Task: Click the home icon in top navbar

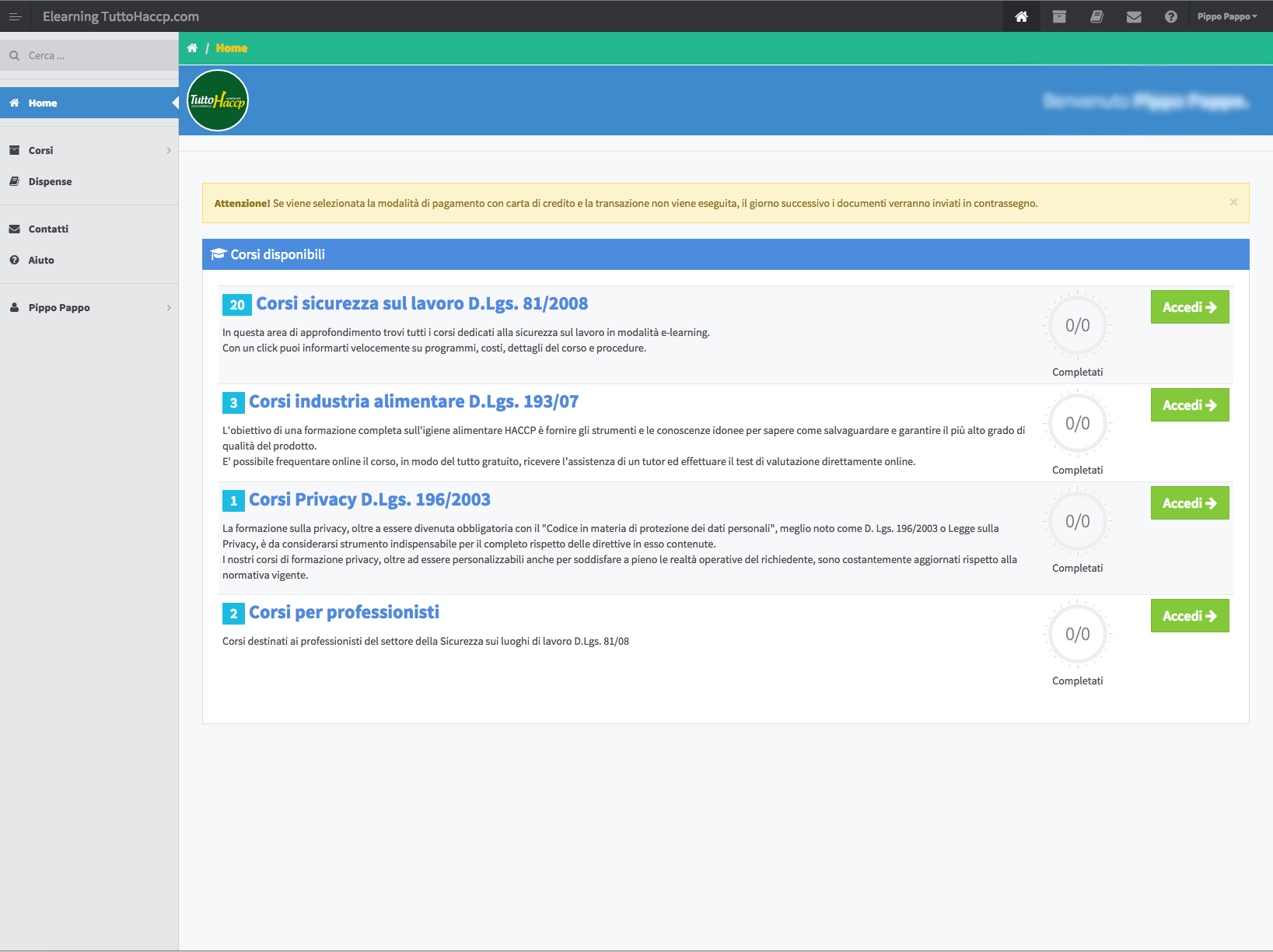Action: pyautogui.click(x=1021, y=16)
